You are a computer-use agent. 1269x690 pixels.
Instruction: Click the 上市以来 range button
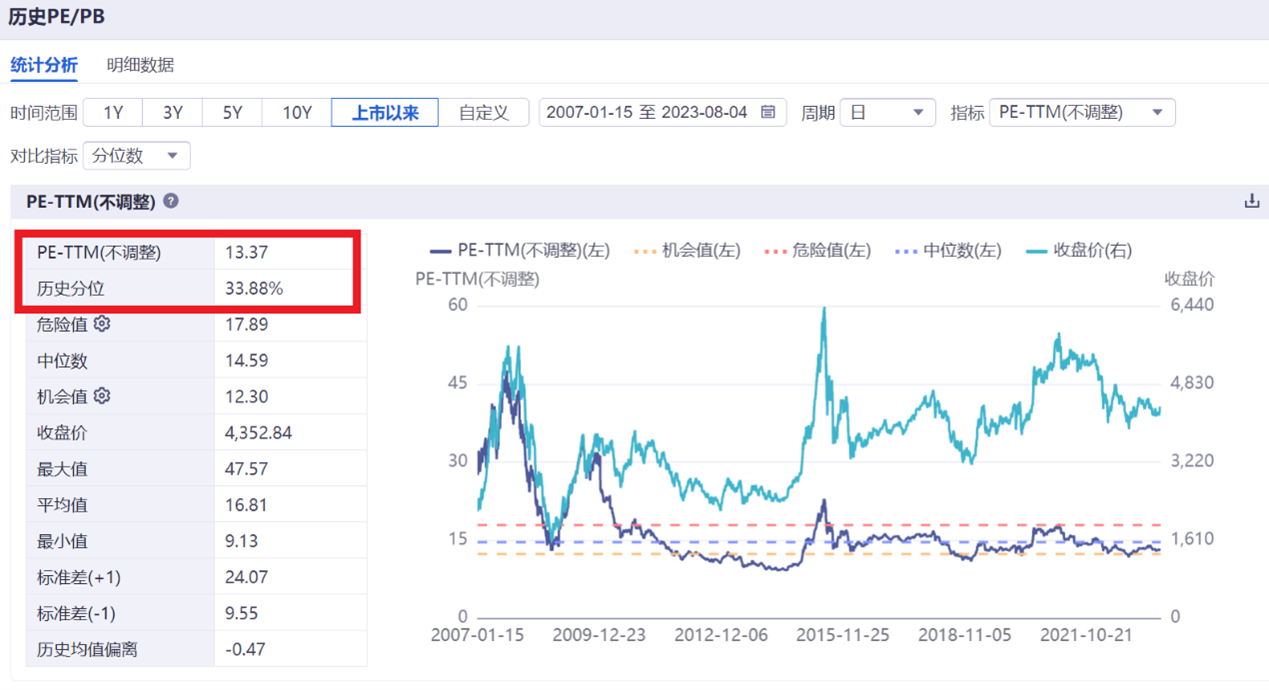click(384, 112)
